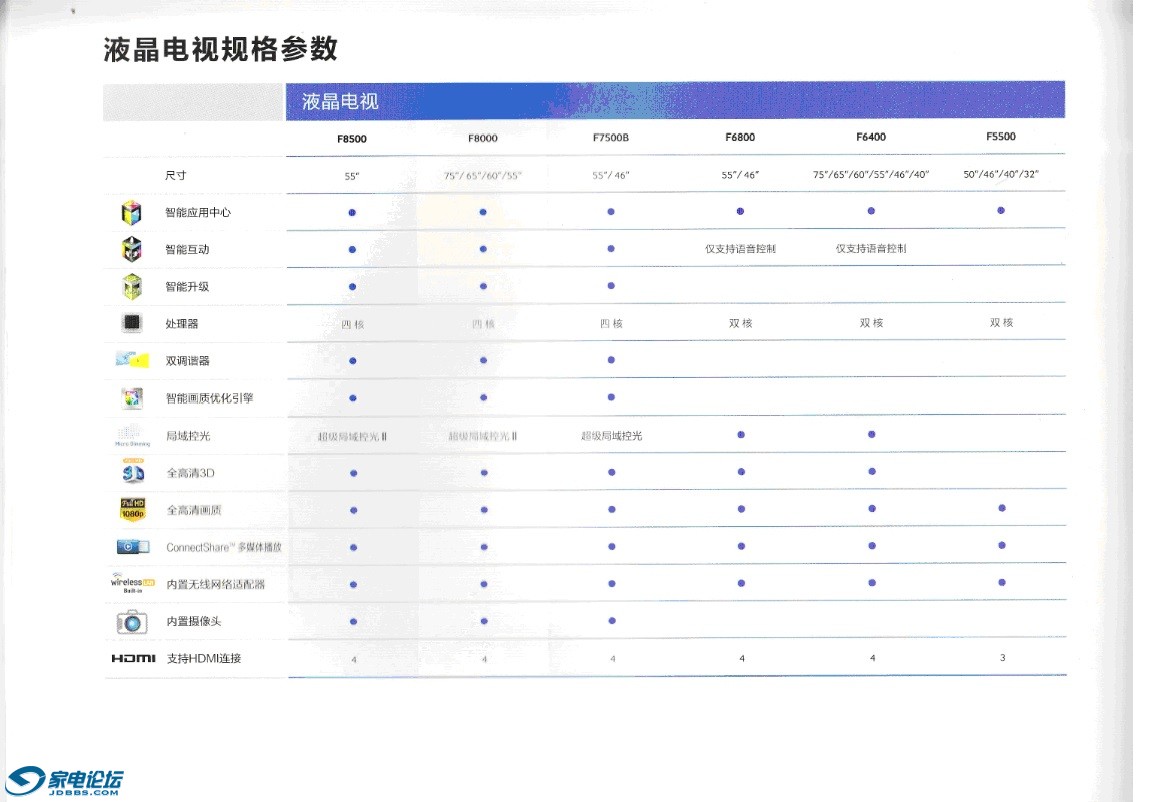This screenshot has width=1152, height=802.
Task: Click the built-in camera icon
Action: click(x=132, y=622)
